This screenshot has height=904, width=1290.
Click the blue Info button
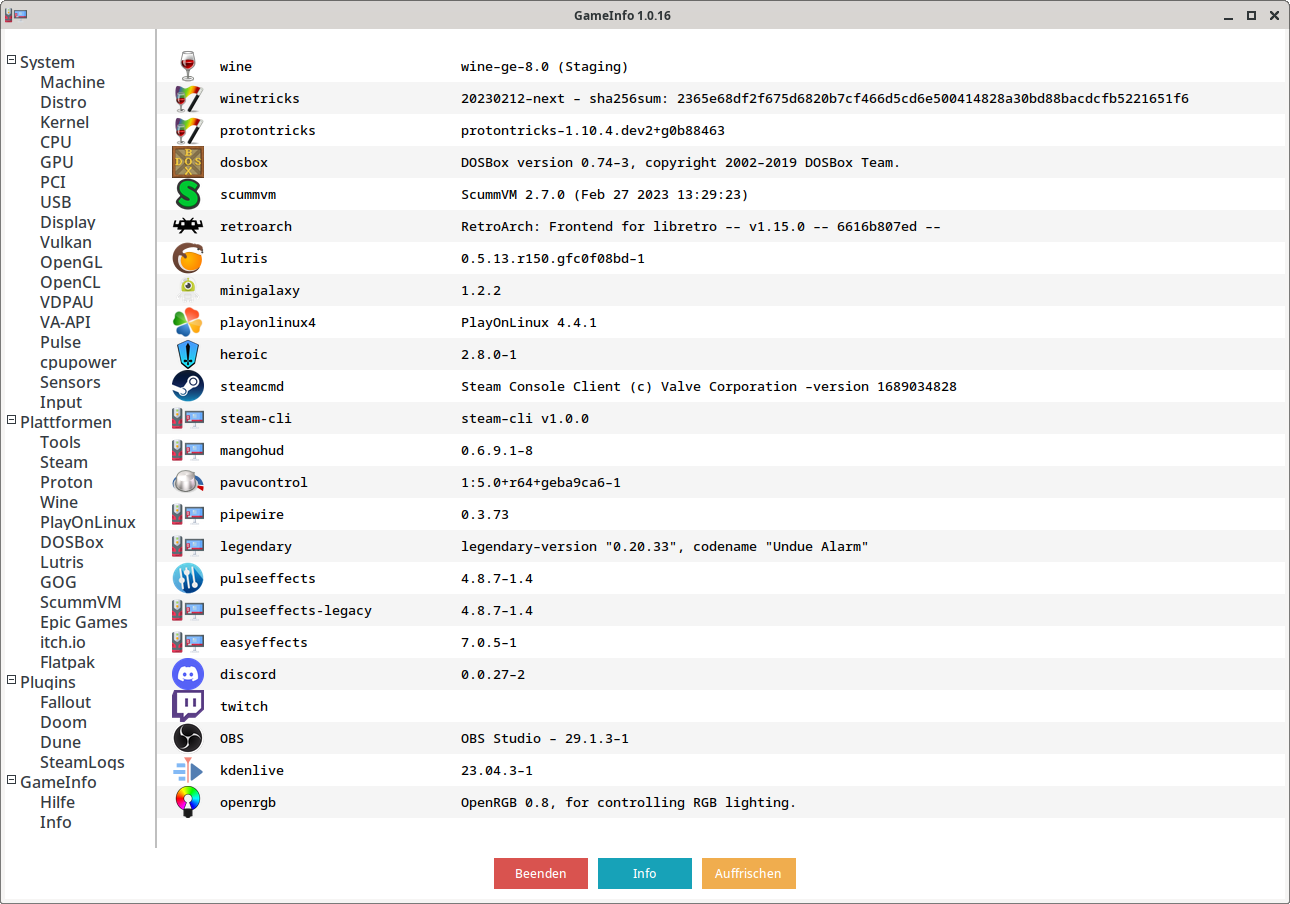[x=645, y=873]
